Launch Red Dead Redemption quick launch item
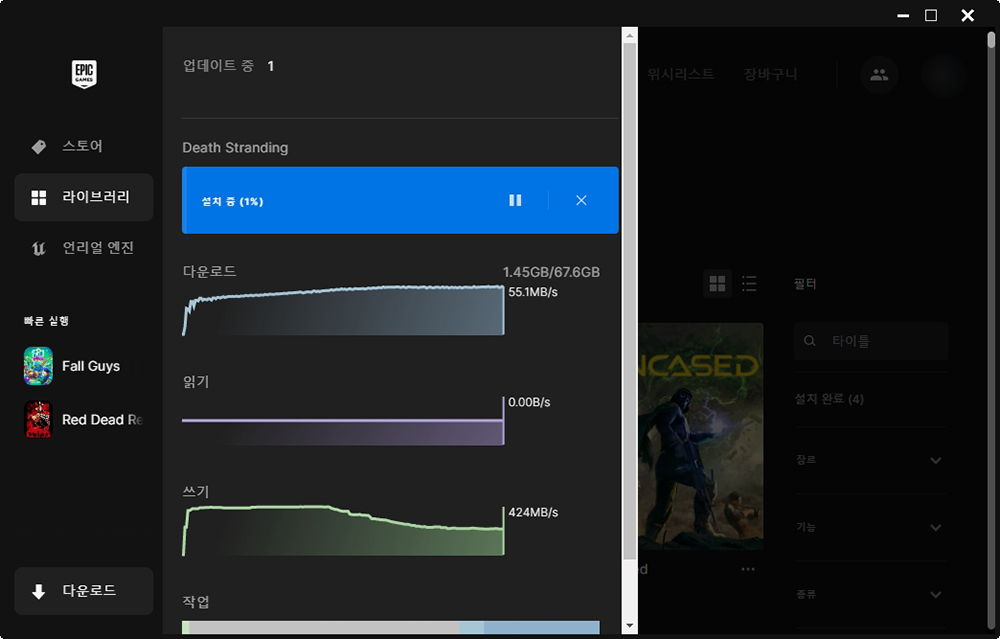This screenshot has width=1000, height=639. point(84,420)
